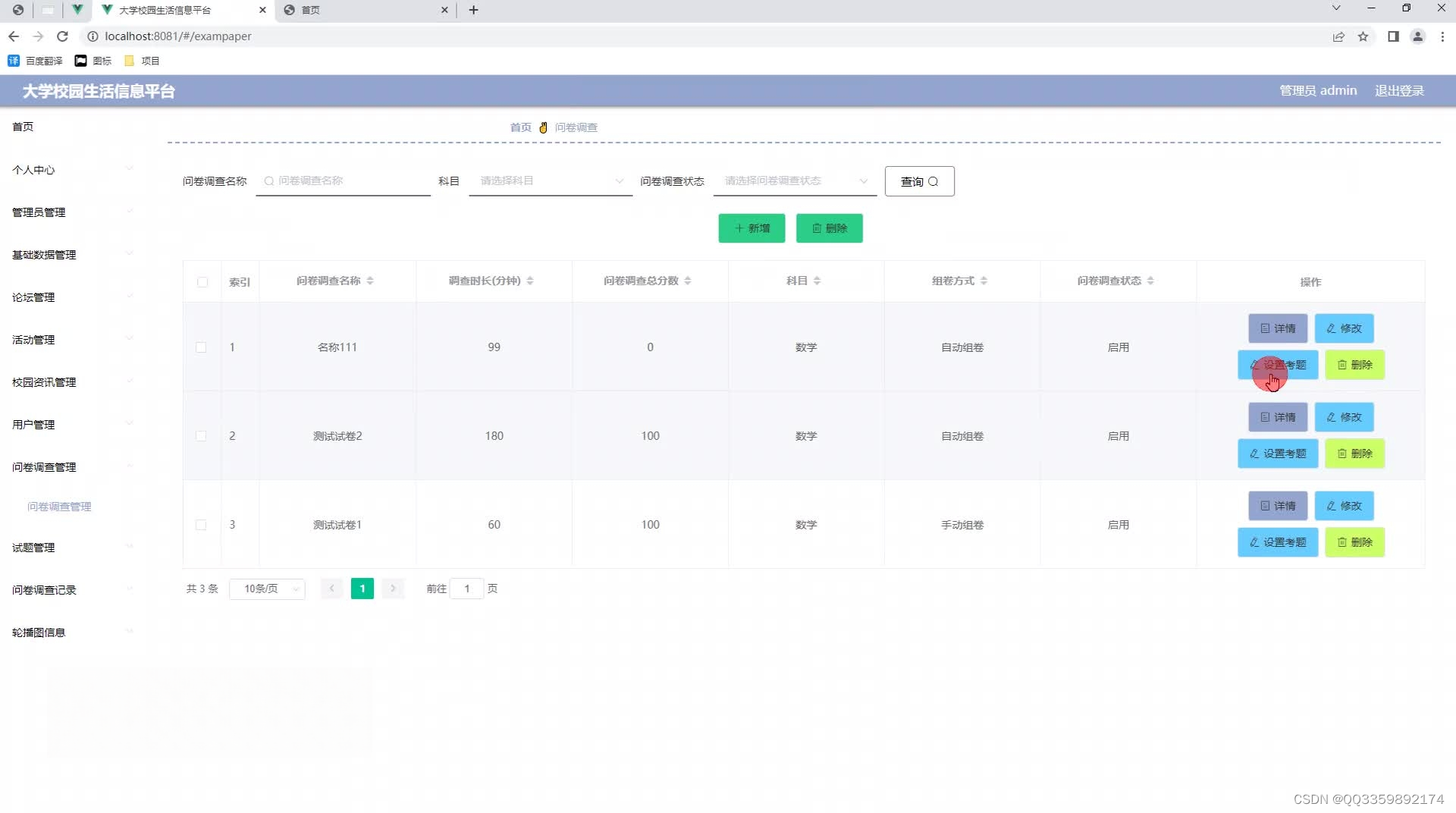Expand the 管理员管理 sidebar menu
The image size is (1456, 813).
[72, 212]
